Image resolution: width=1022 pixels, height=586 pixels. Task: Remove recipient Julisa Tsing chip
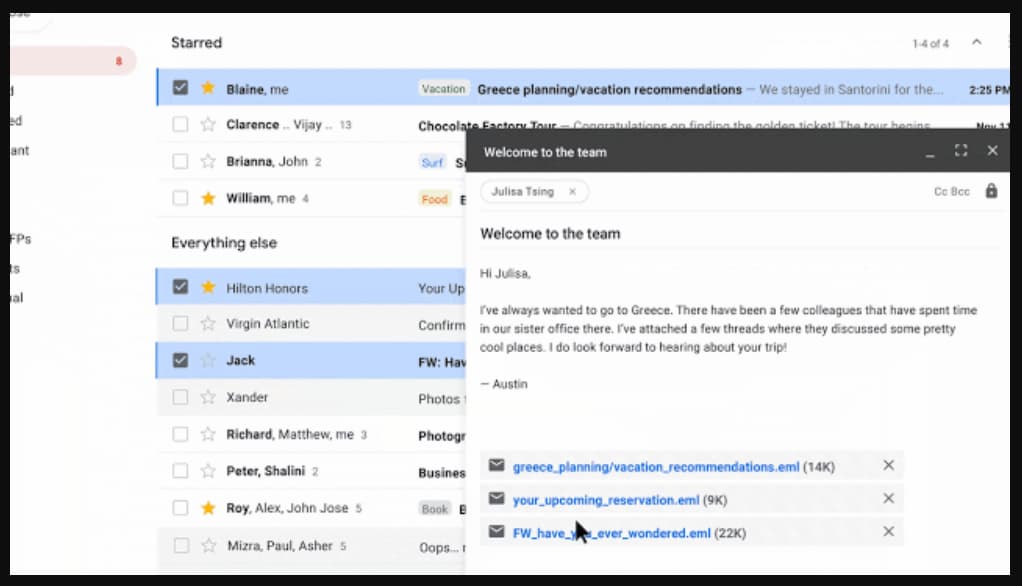(572, 192)
